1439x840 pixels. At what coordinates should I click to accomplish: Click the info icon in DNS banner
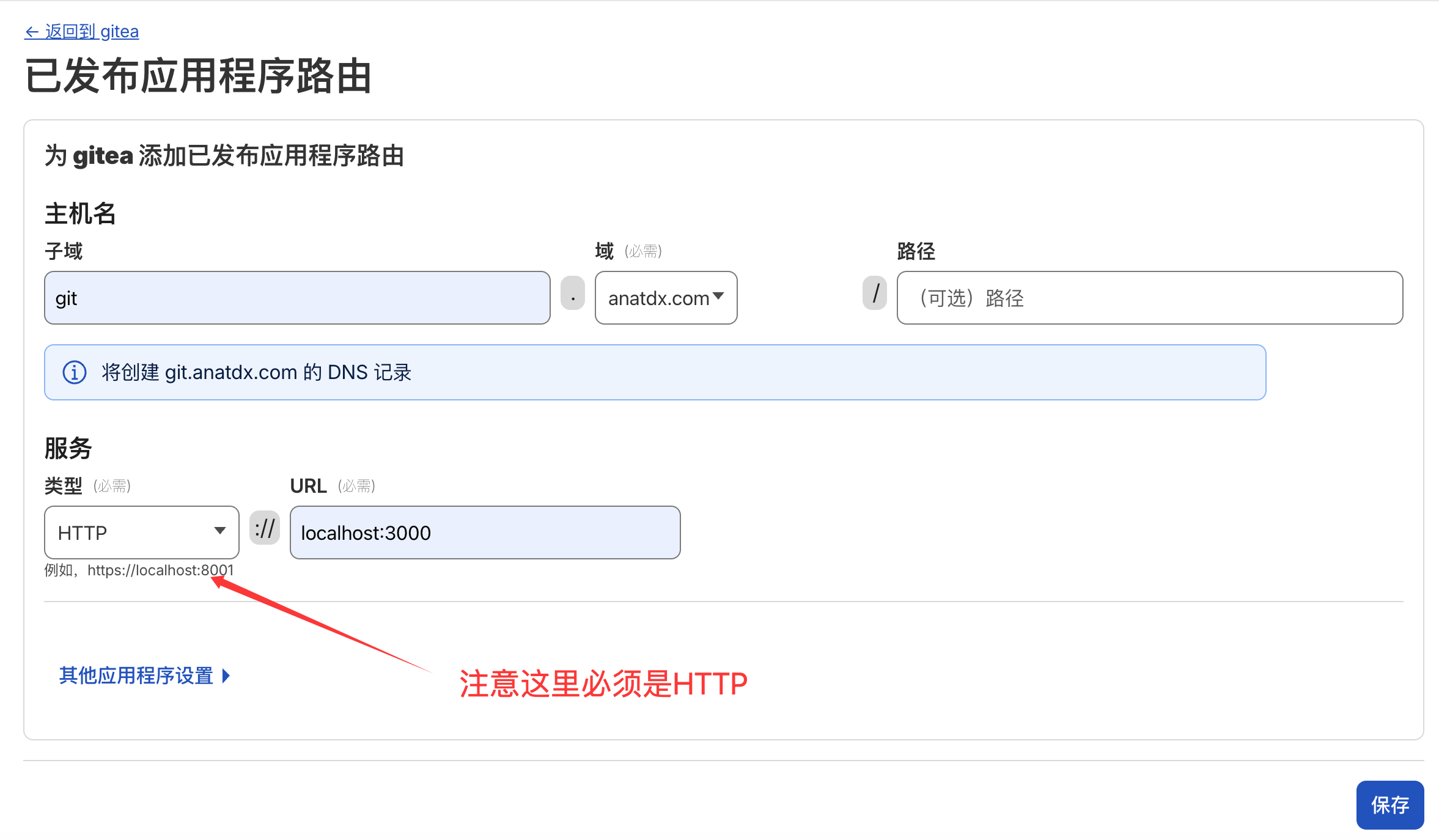pyautogui.click(x=75, y=372)
